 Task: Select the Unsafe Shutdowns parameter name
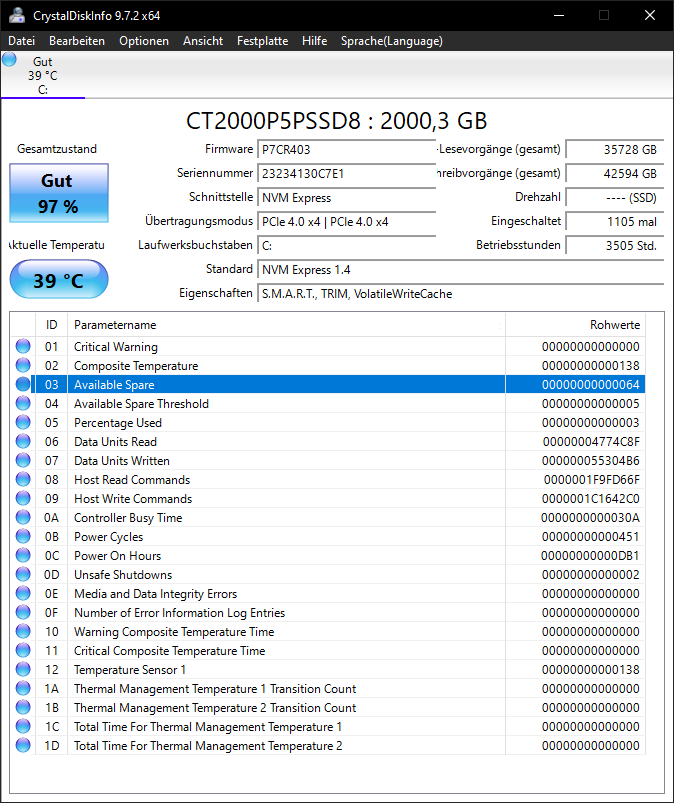pyautogui.click(x=123, y=575)
